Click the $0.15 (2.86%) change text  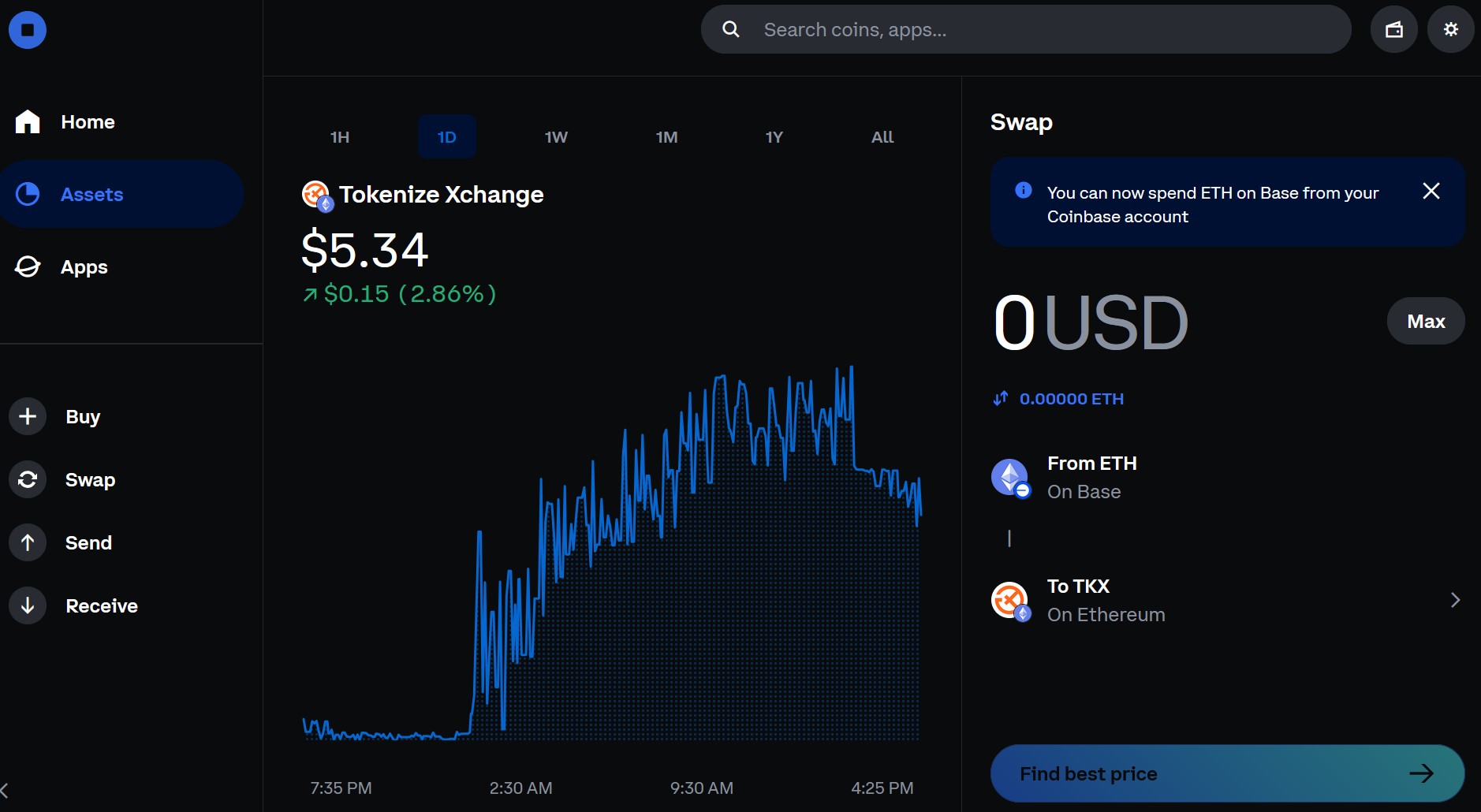pyautogui.click(x=410, y=294)
